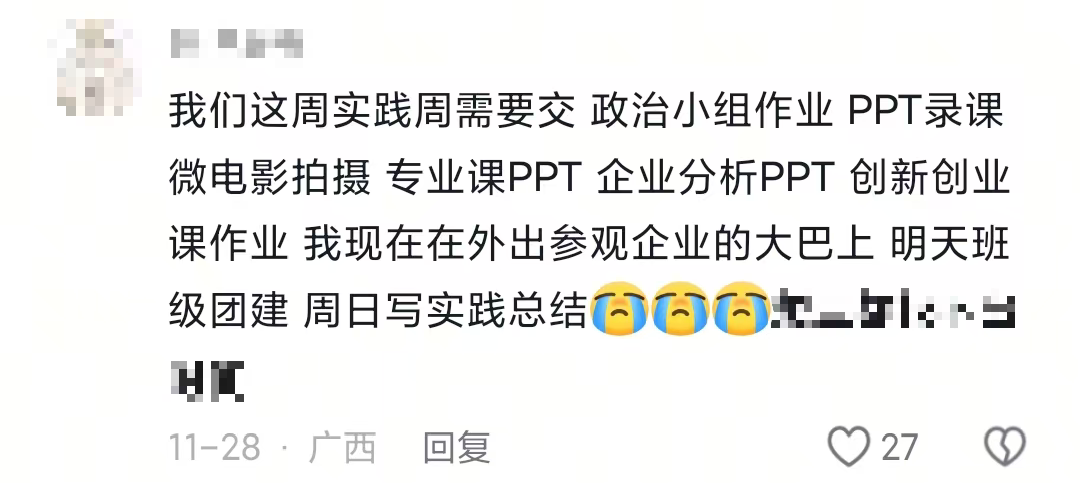Click the first crying emoji
Viewport: 1080px width, 483px height.
tap(620, 308)
